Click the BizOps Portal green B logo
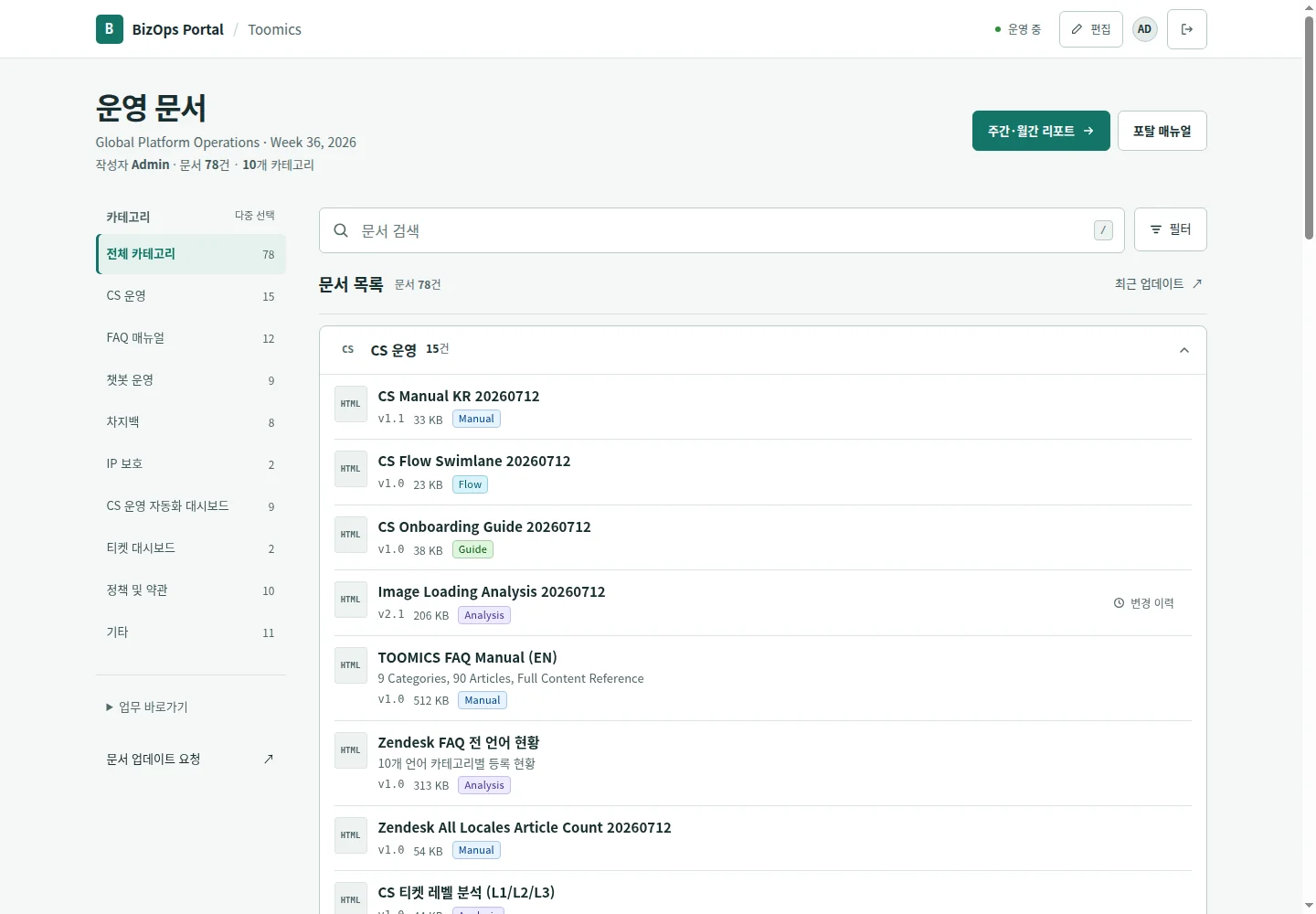The height and width of the screenshot is (914, 1316). (x=109, y=29)
